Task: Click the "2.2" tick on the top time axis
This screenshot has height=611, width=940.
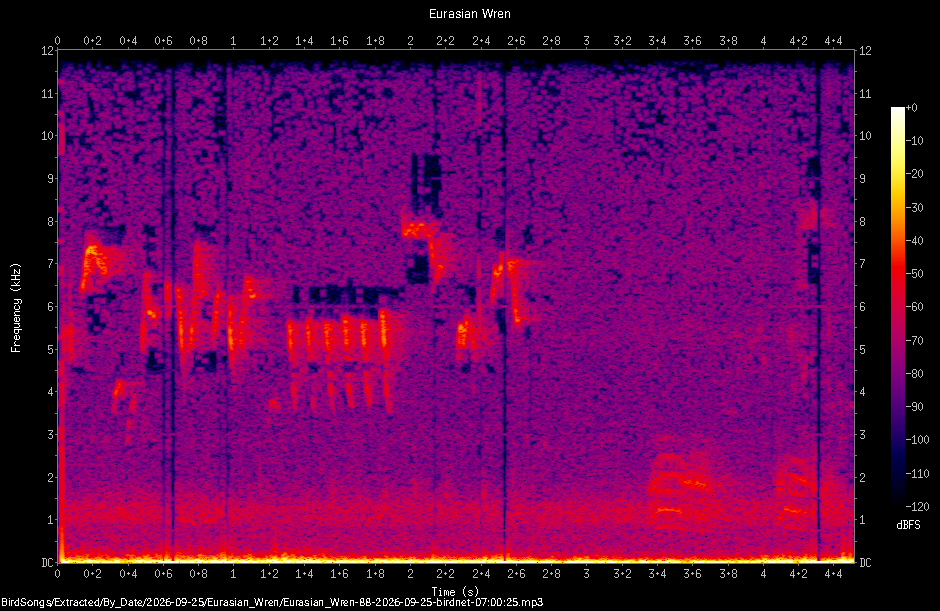Action: pyautogui.click(x=445, y=41)
